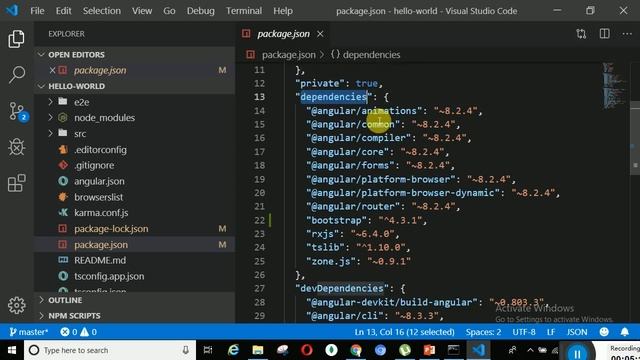This screenshot has height=360, width=640.
Task: Open File Explorer from taskbar
Action: click(x=258, y=350)
